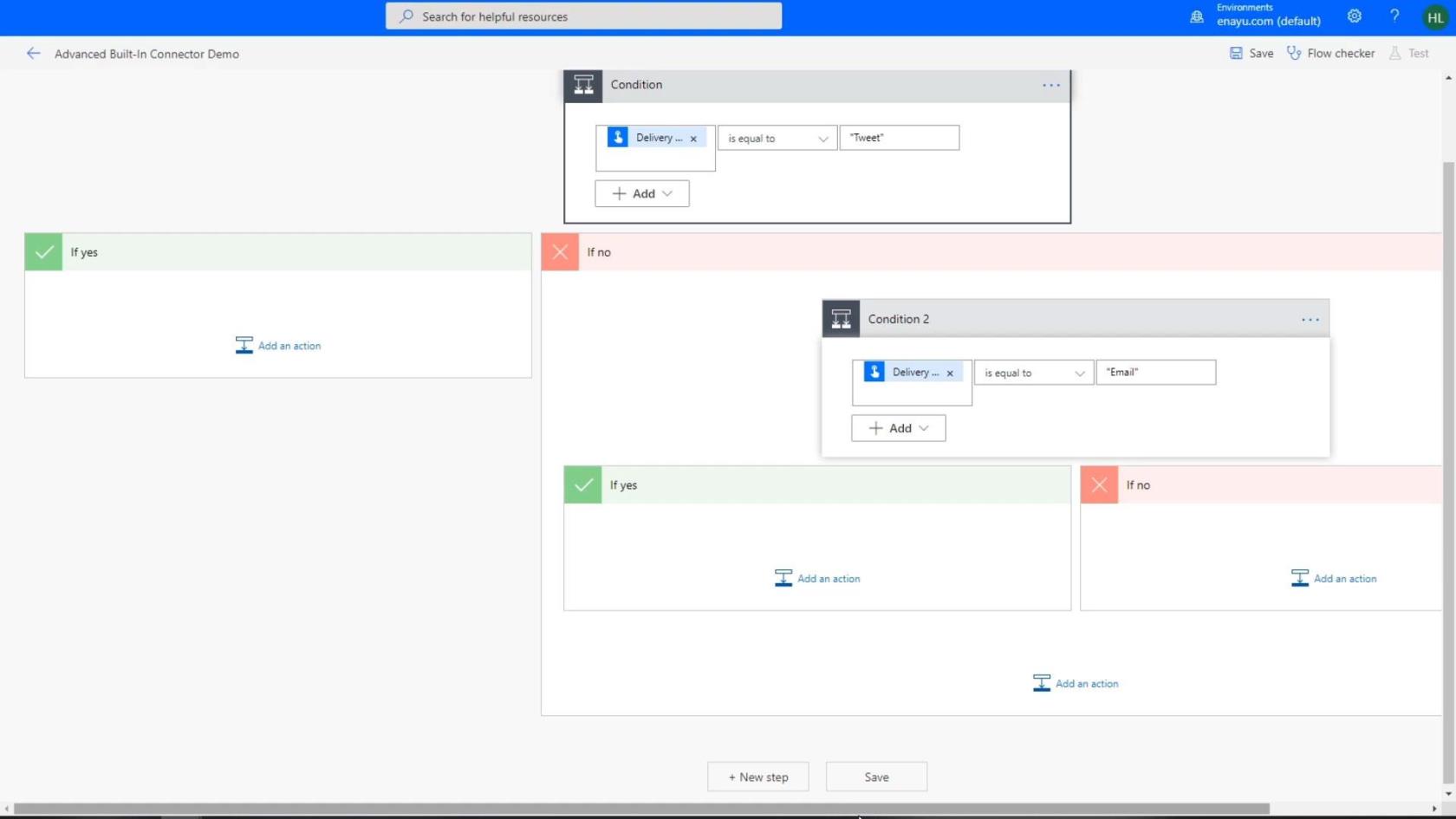
Task: Click the nested If no header label
Action: pos(1138,485)
